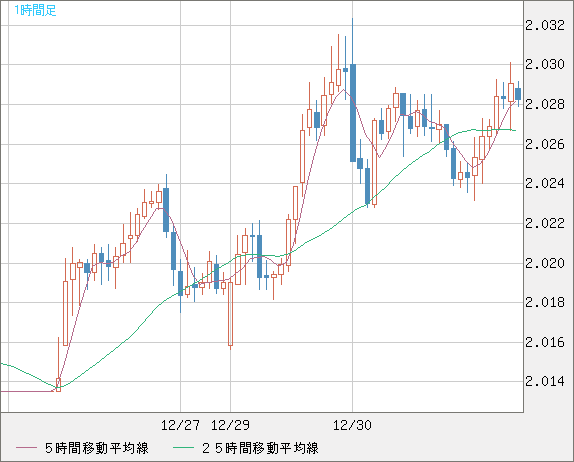Click the 2.030 price axis label
574x462 pixels.
point(545,64)
